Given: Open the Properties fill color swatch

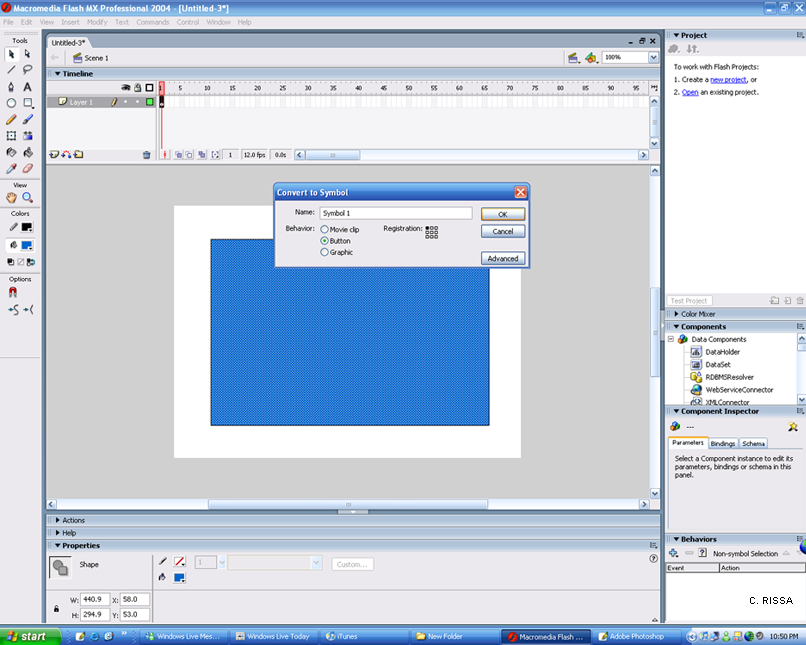Looking at the screenshot, I should click(x=179, y=578).
